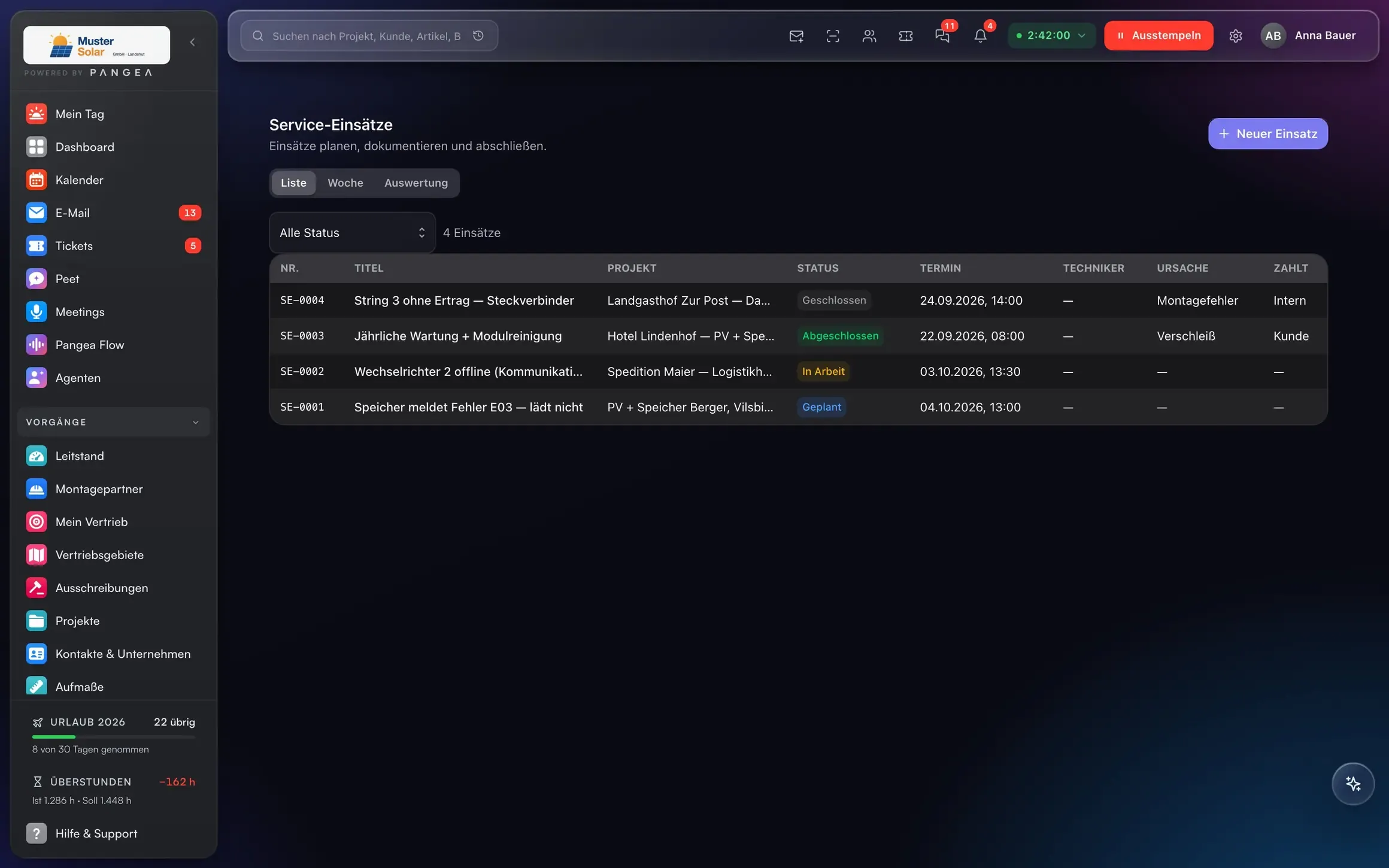Click the search history clock icon
1389x868 pixels.
tap(478, 36)
